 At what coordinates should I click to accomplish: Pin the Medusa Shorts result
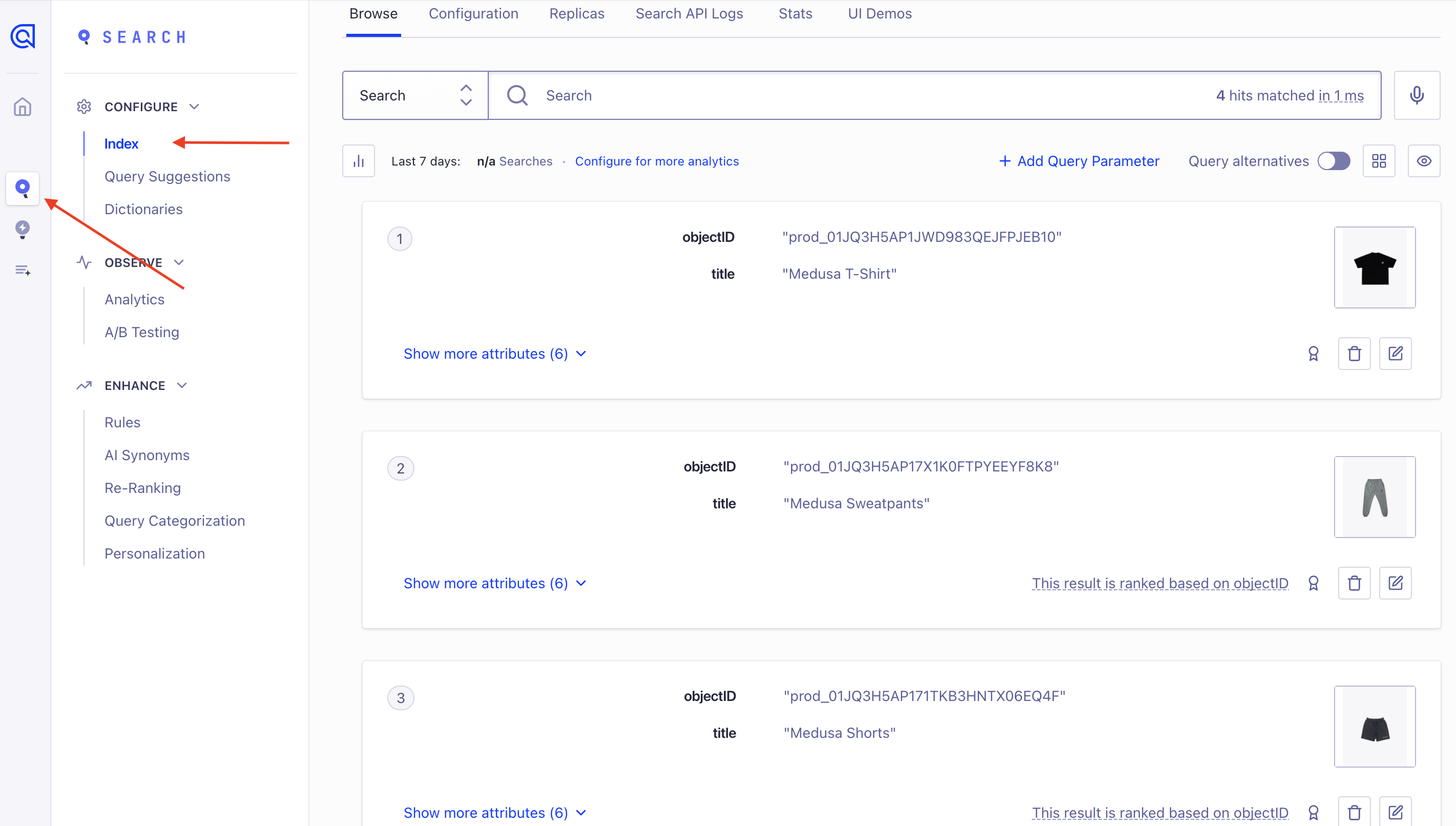click(1314, 812)
